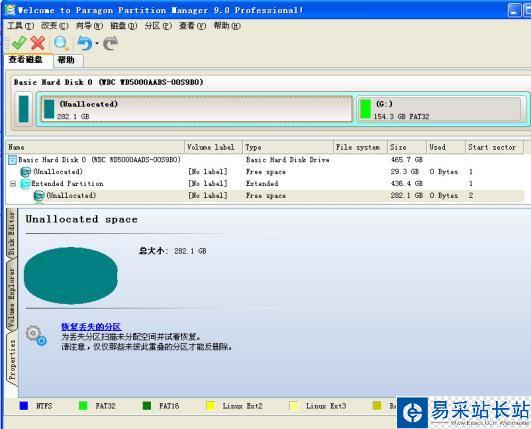This screenshot has height=429, width=531.
Task: Minimize the Partition Manager window
Action: click(x=514, y=10)
